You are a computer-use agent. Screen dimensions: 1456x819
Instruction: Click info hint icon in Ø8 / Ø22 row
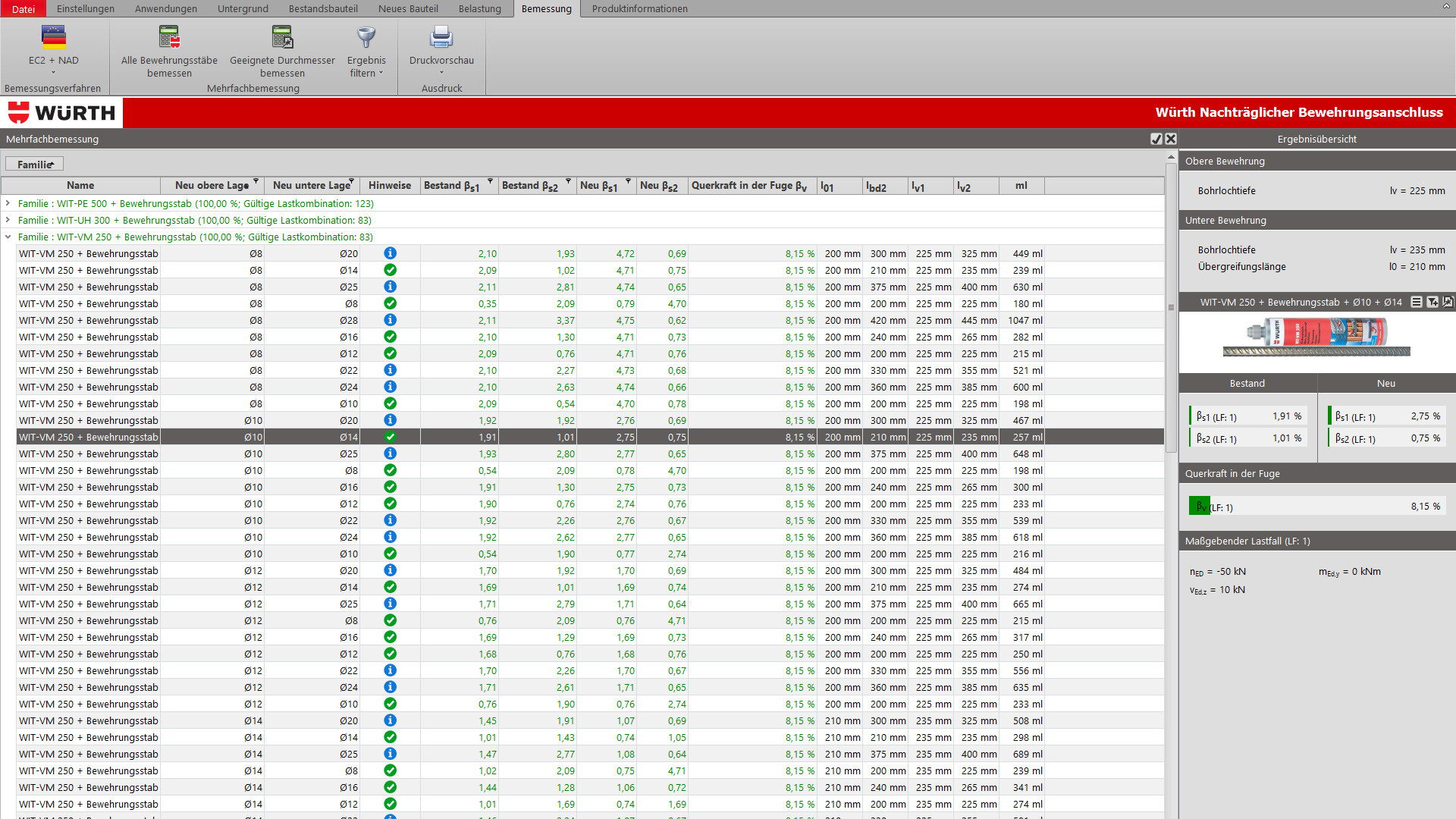pos(390,370)
